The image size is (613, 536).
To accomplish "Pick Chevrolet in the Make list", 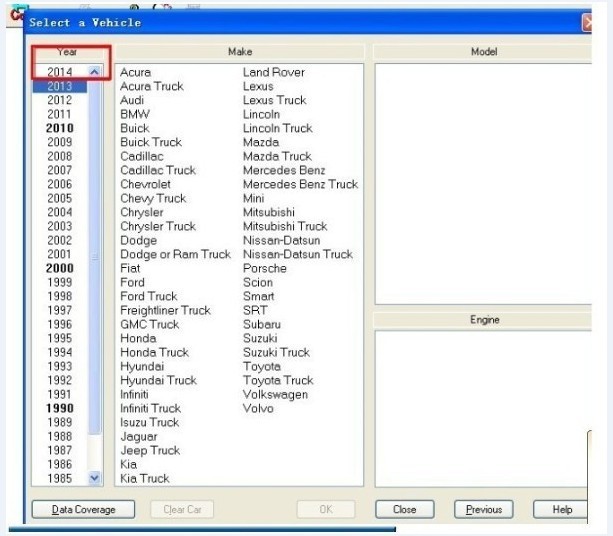I will click(145, 184).
